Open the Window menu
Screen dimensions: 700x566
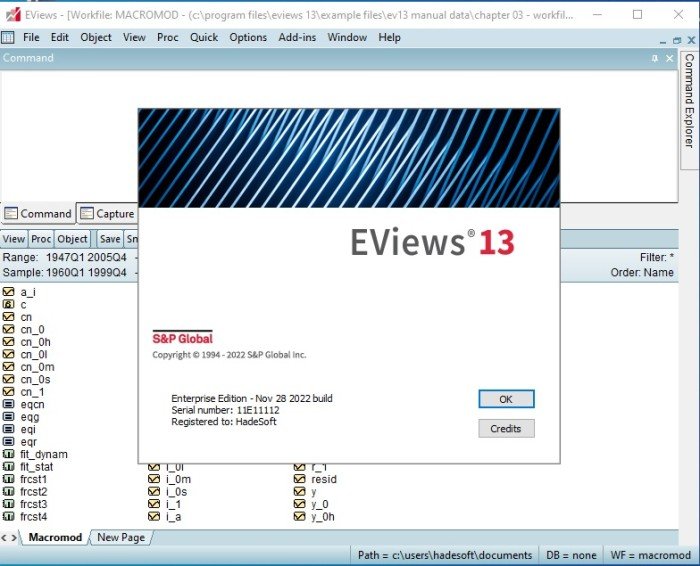(347, 37)
